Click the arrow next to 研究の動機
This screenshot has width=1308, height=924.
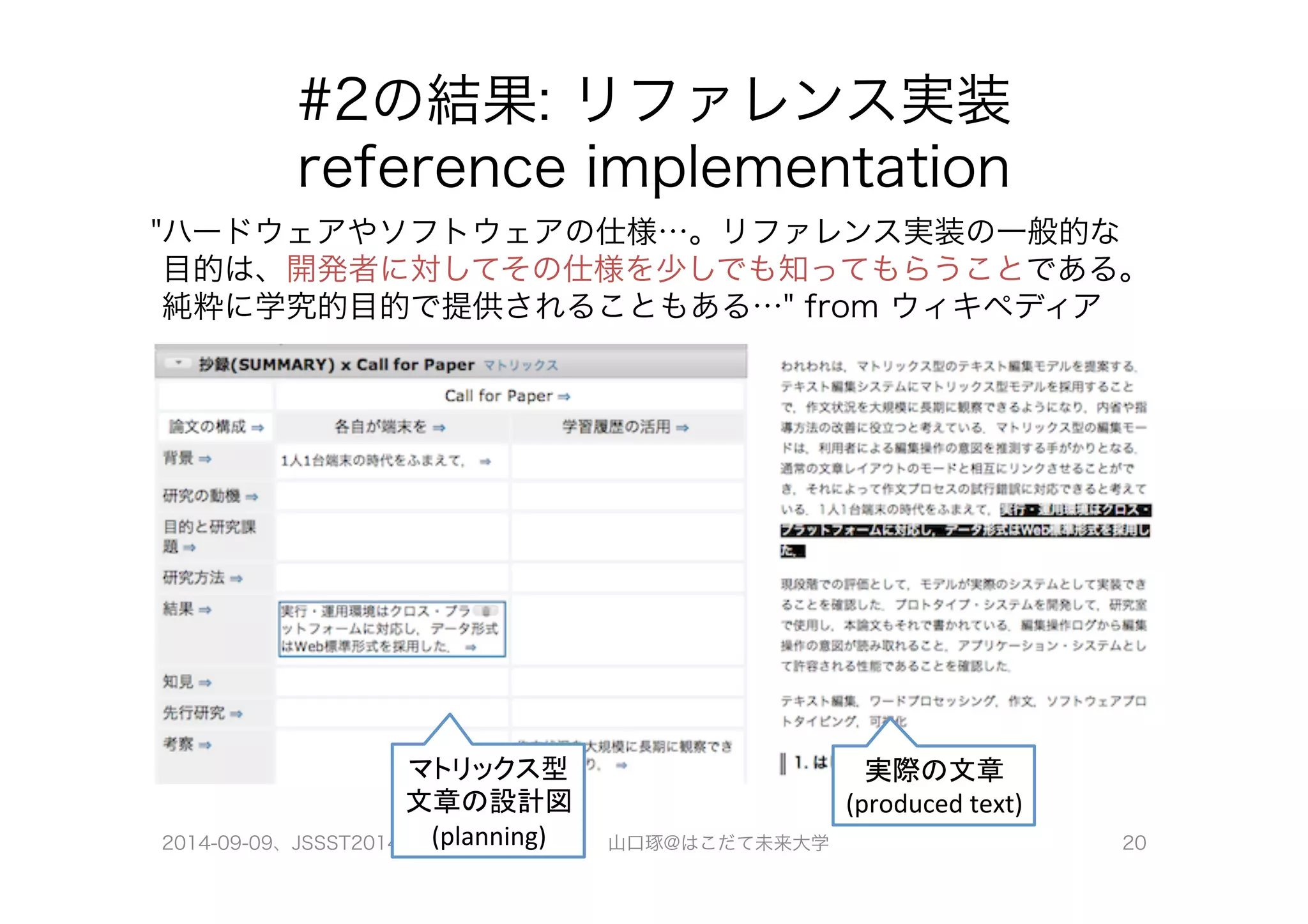tap(252, 496)
